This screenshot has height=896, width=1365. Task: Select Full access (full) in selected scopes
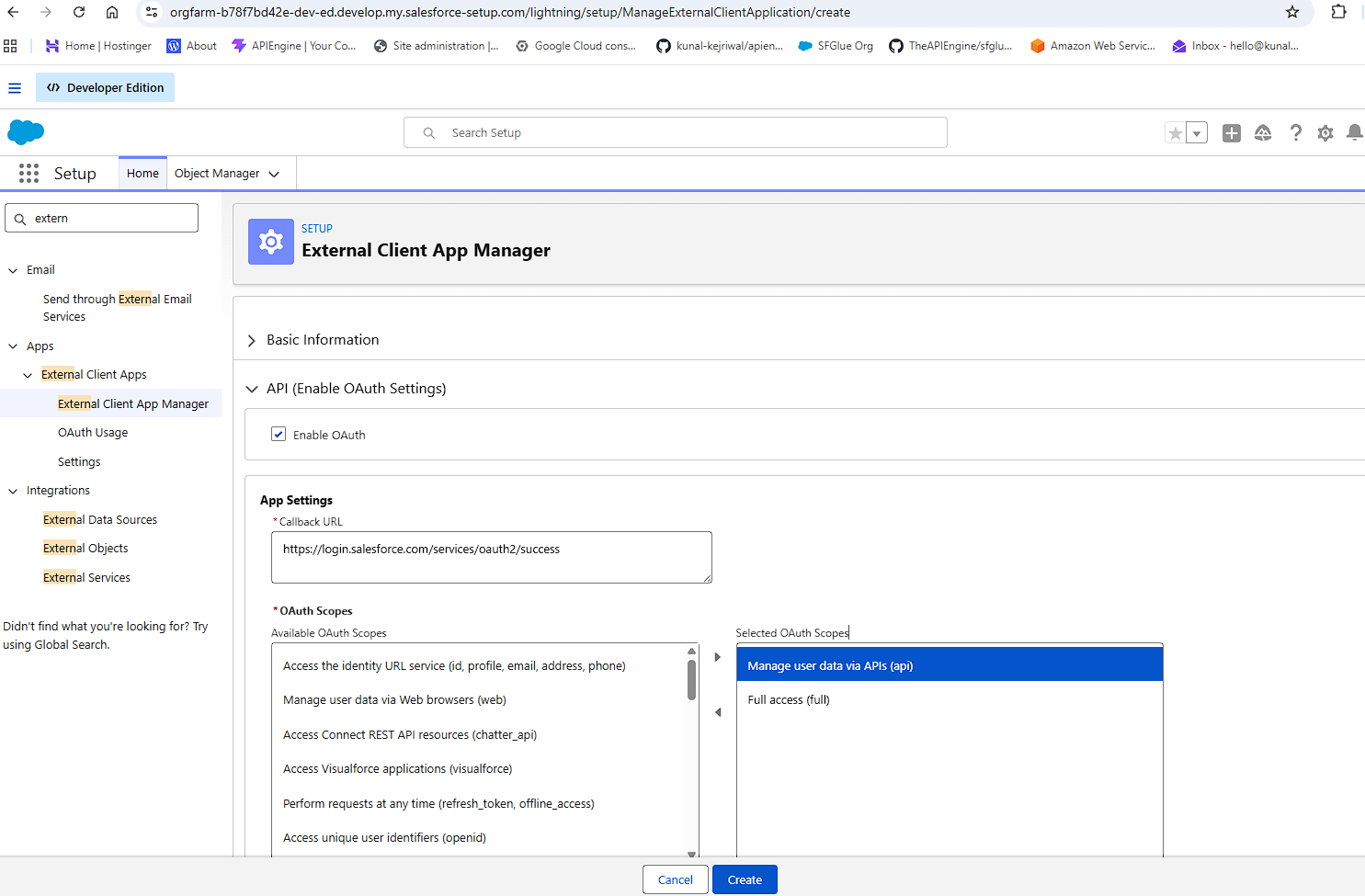point(950,699)
